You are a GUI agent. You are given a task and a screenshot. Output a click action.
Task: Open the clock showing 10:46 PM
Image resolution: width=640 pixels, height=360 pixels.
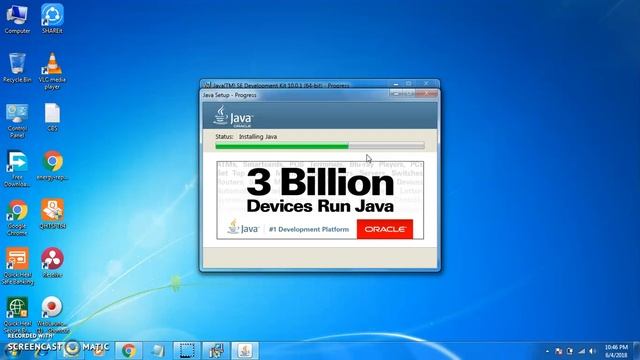coord(616,351)
